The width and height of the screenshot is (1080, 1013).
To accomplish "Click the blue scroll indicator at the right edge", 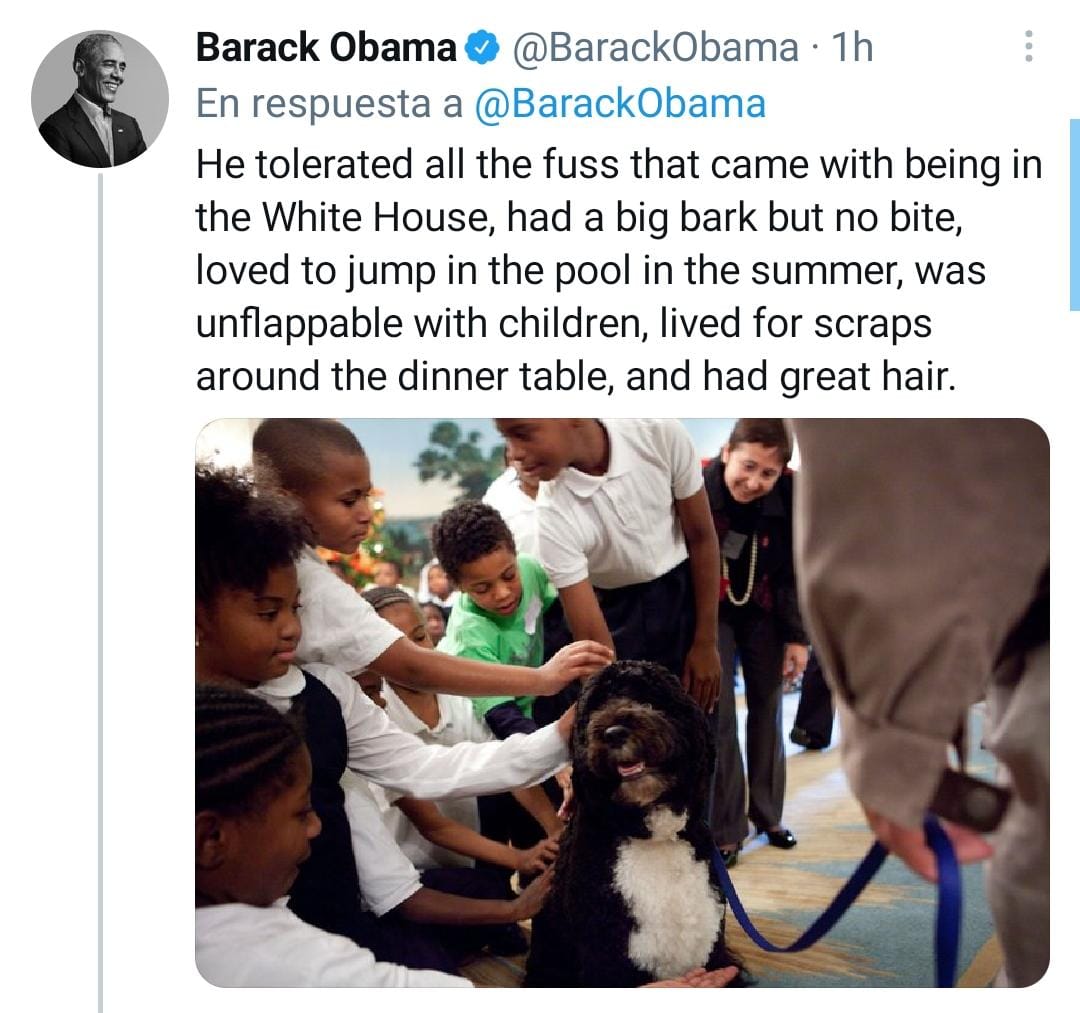I will click(x=1074, y=215).
